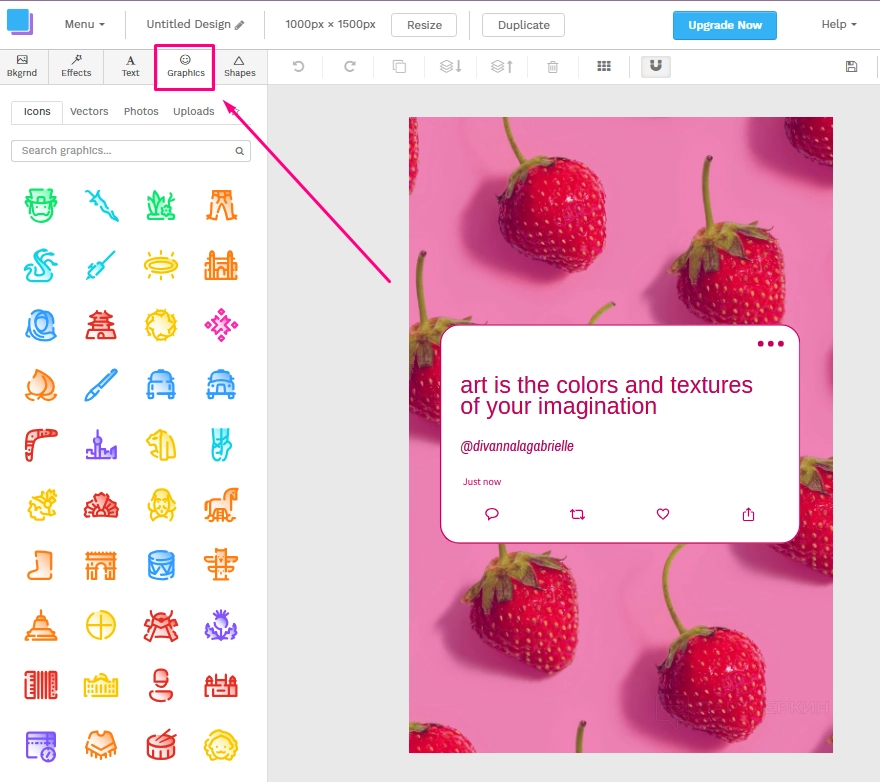Select the Shapes tool
880x782 pixels.
(239, 67)
